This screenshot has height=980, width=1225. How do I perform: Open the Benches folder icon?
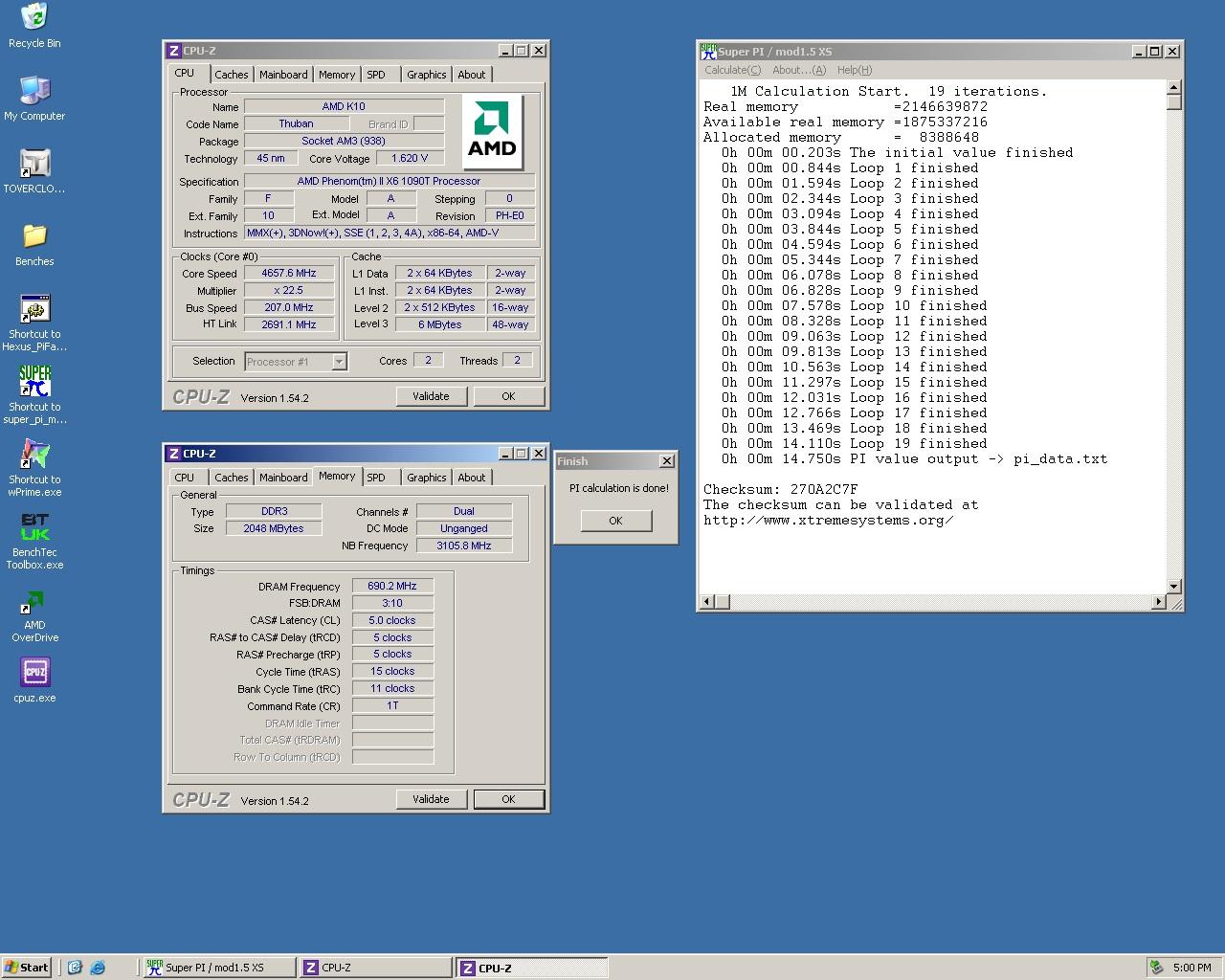[34, 244]
